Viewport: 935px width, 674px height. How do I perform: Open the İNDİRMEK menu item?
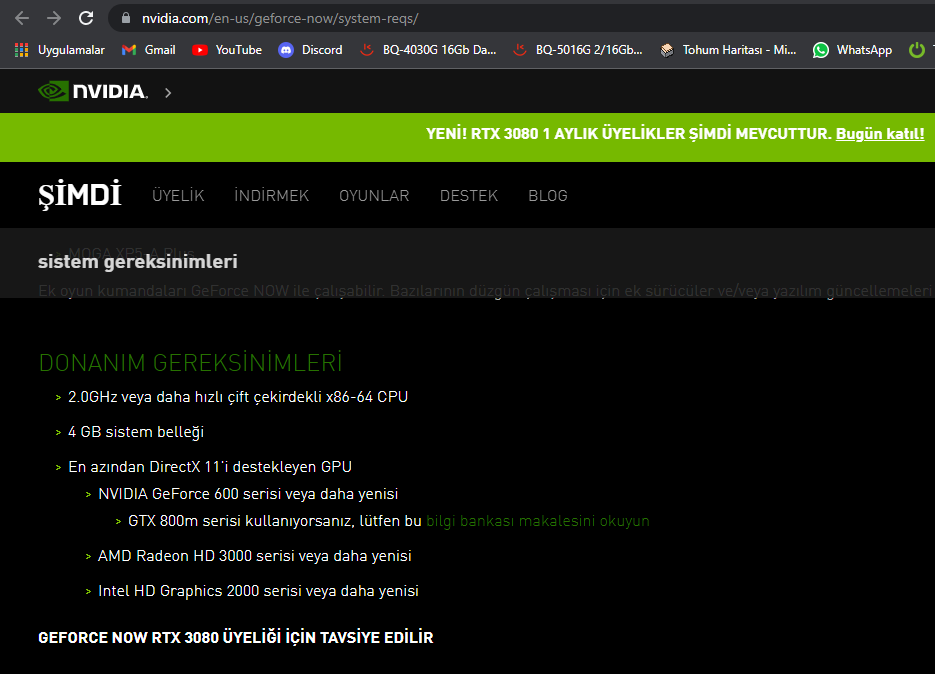click(x=271, y=196)
